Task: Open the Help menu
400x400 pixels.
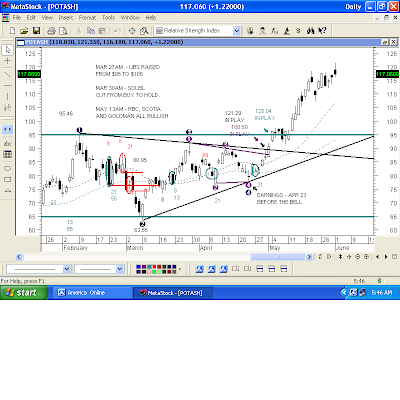Action: coord(151,18)
